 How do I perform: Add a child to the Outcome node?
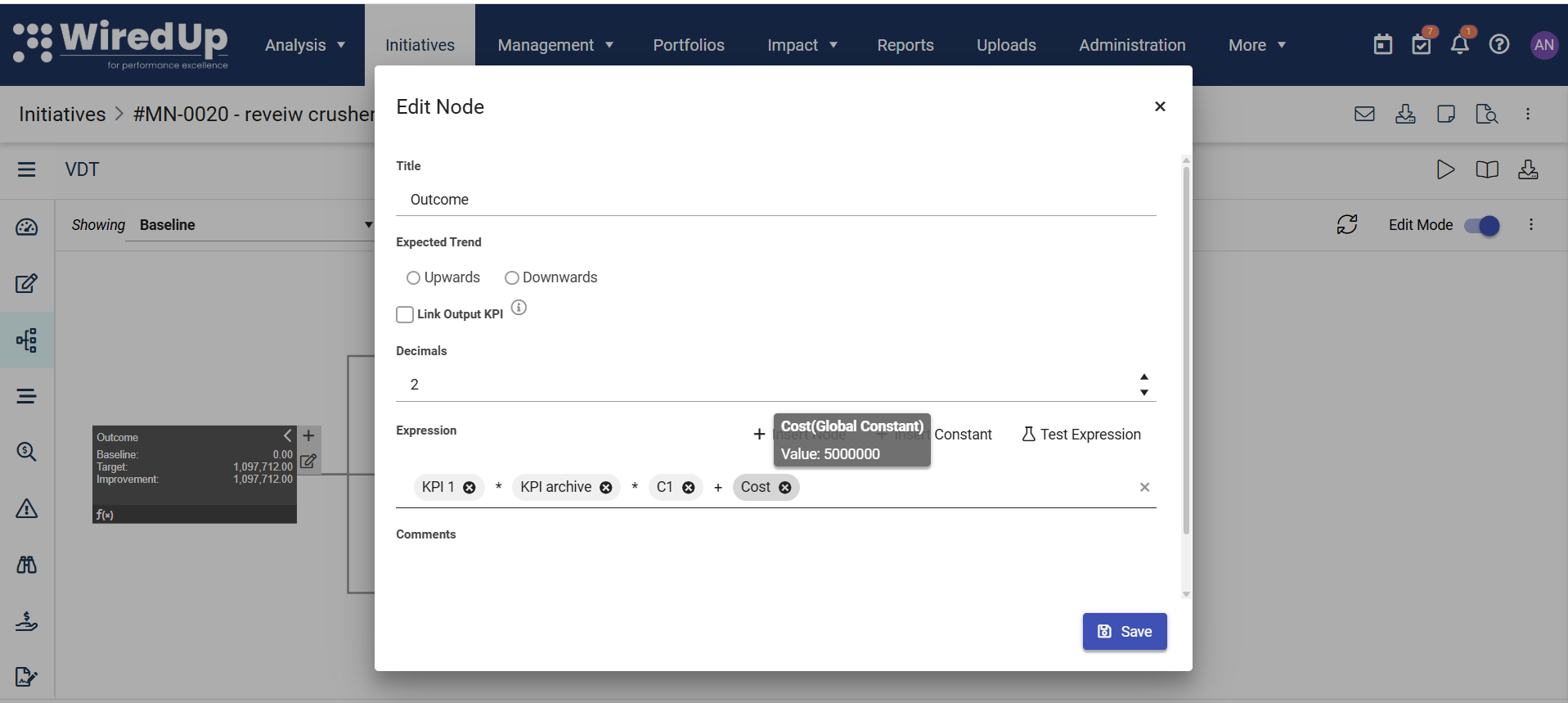click(308, 436)
